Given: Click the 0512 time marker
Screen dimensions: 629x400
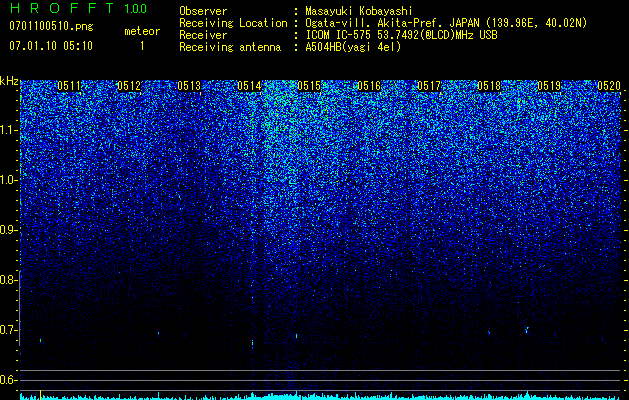Looking at the screenshot, I should coord(129,86).
